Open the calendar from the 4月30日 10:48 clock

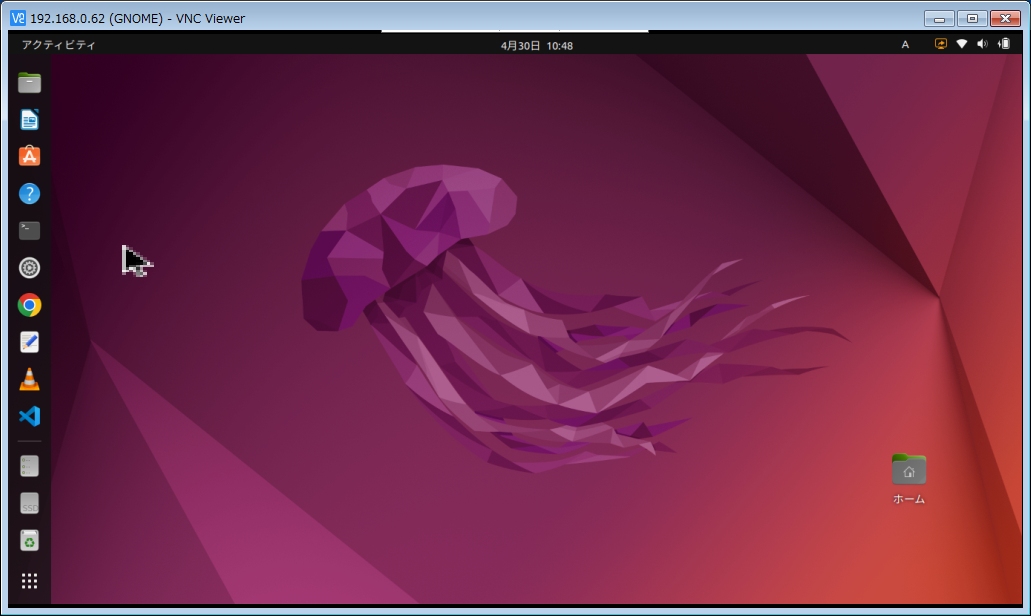click(537, 45)
